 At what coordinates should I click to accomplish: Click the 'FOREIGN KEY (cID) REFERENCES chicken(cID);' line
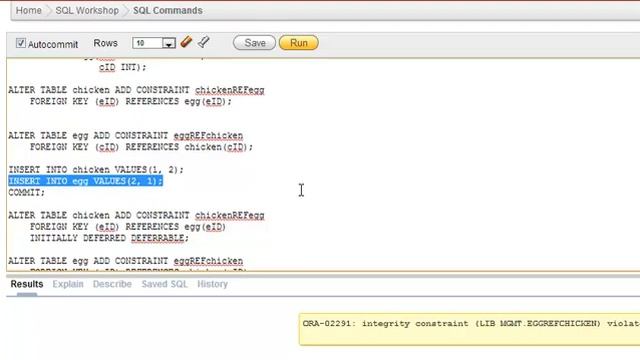pyautogui.click(x=141, y=147)
